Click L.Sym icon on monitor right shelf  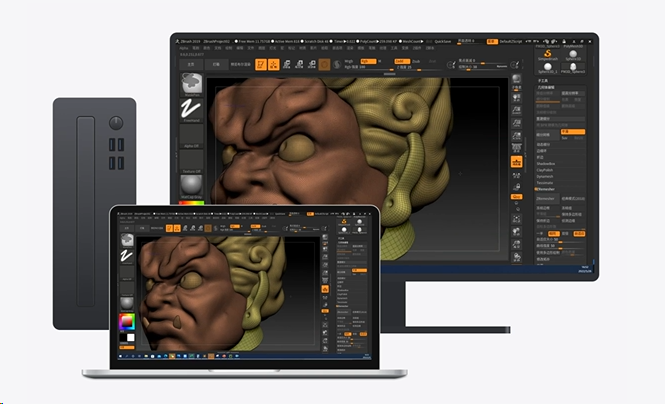pyautogui.click(x=516, y=174)
